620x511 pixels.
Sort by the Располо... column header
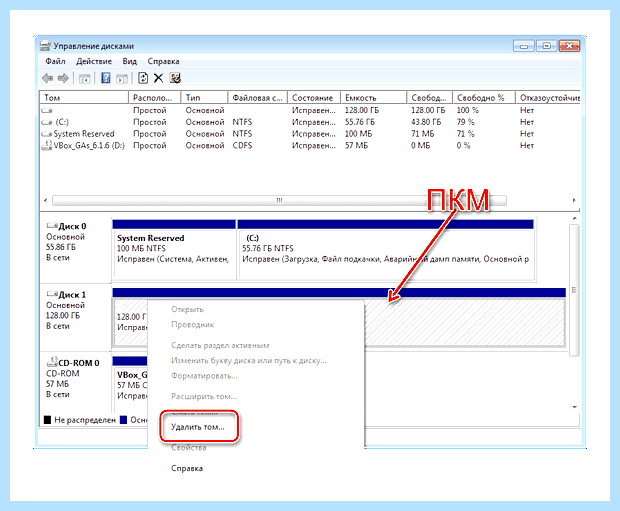155,98
